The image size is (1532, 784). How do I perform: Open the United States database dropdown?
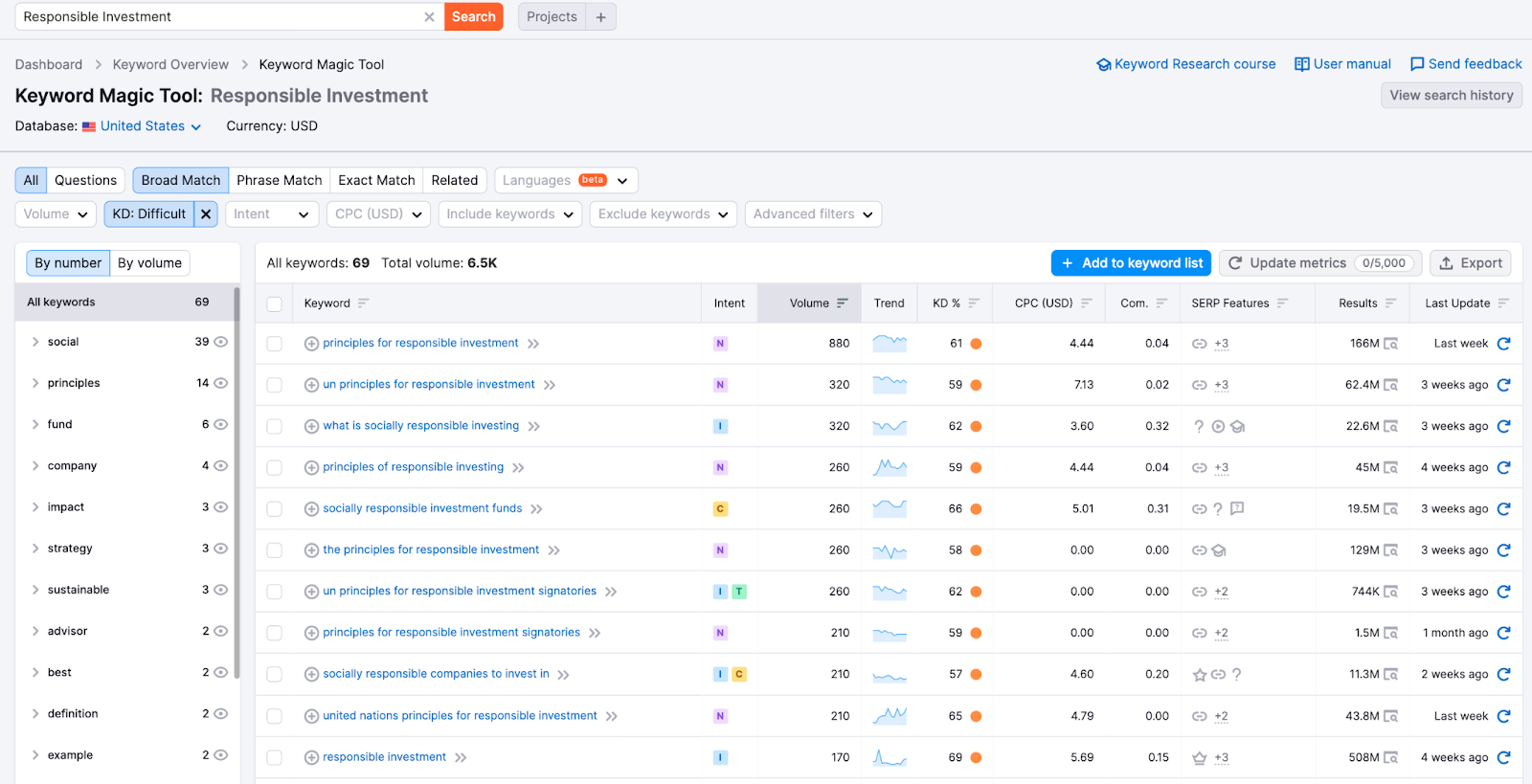[x=150, y=126]
